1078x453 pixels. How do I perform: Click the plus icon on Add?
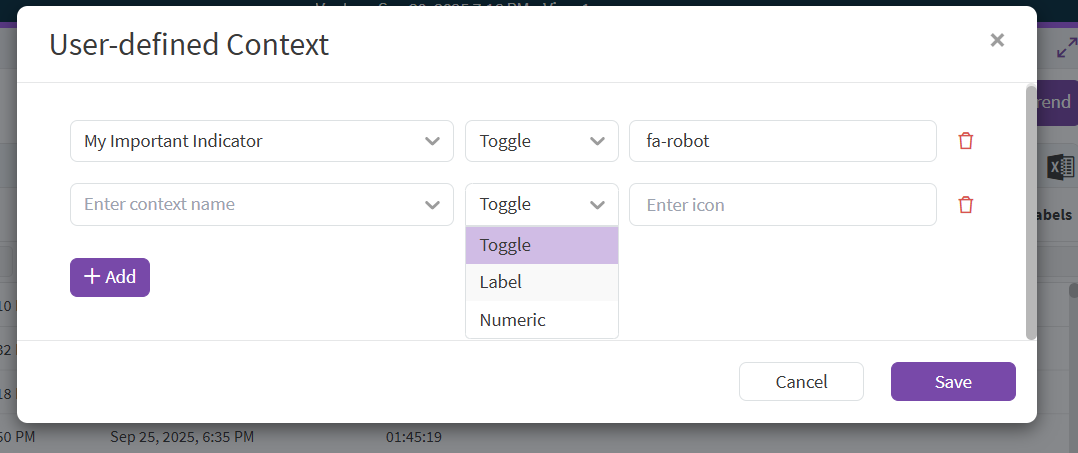click(x=92, y=277)
